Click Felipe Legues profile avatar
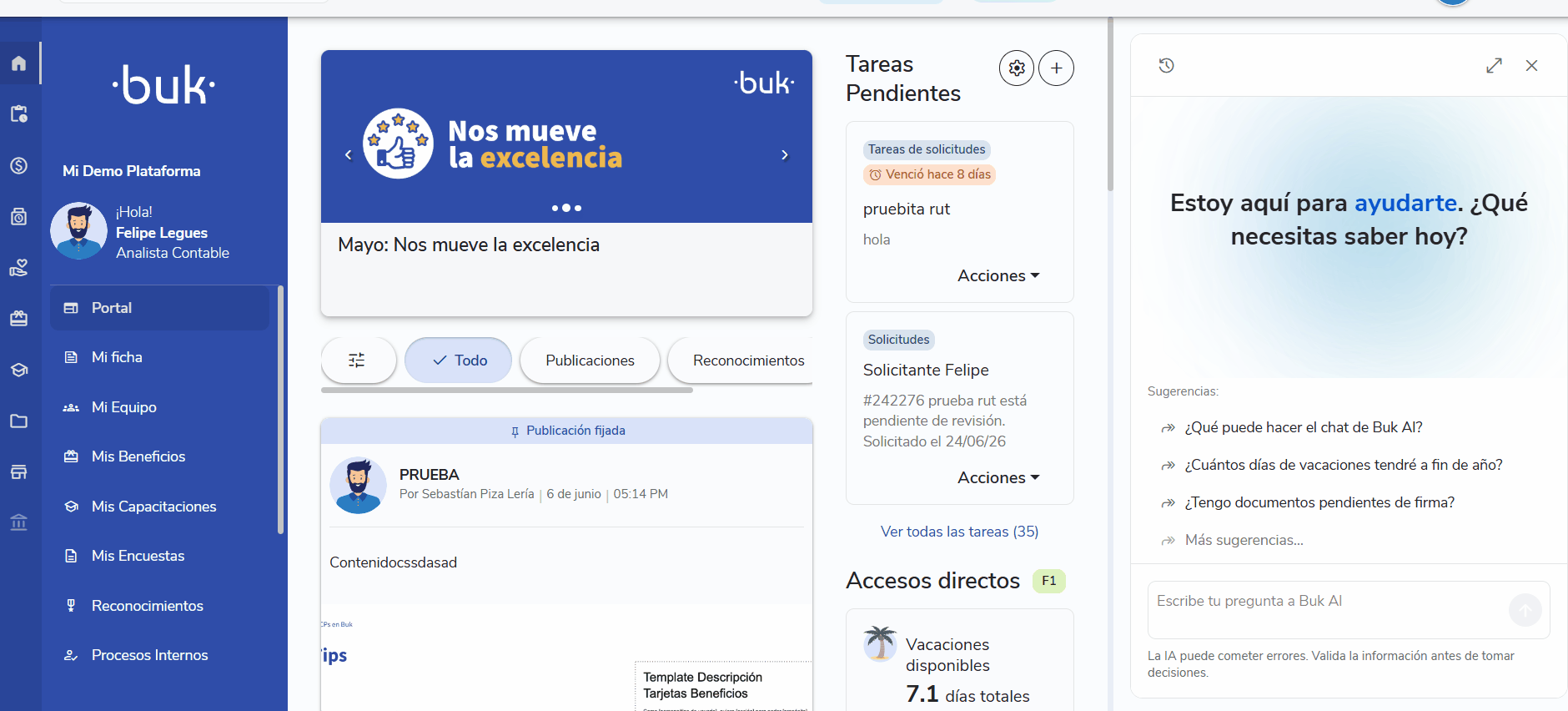This screenshot has height=711, width=1568. click(x=78, y=231)
